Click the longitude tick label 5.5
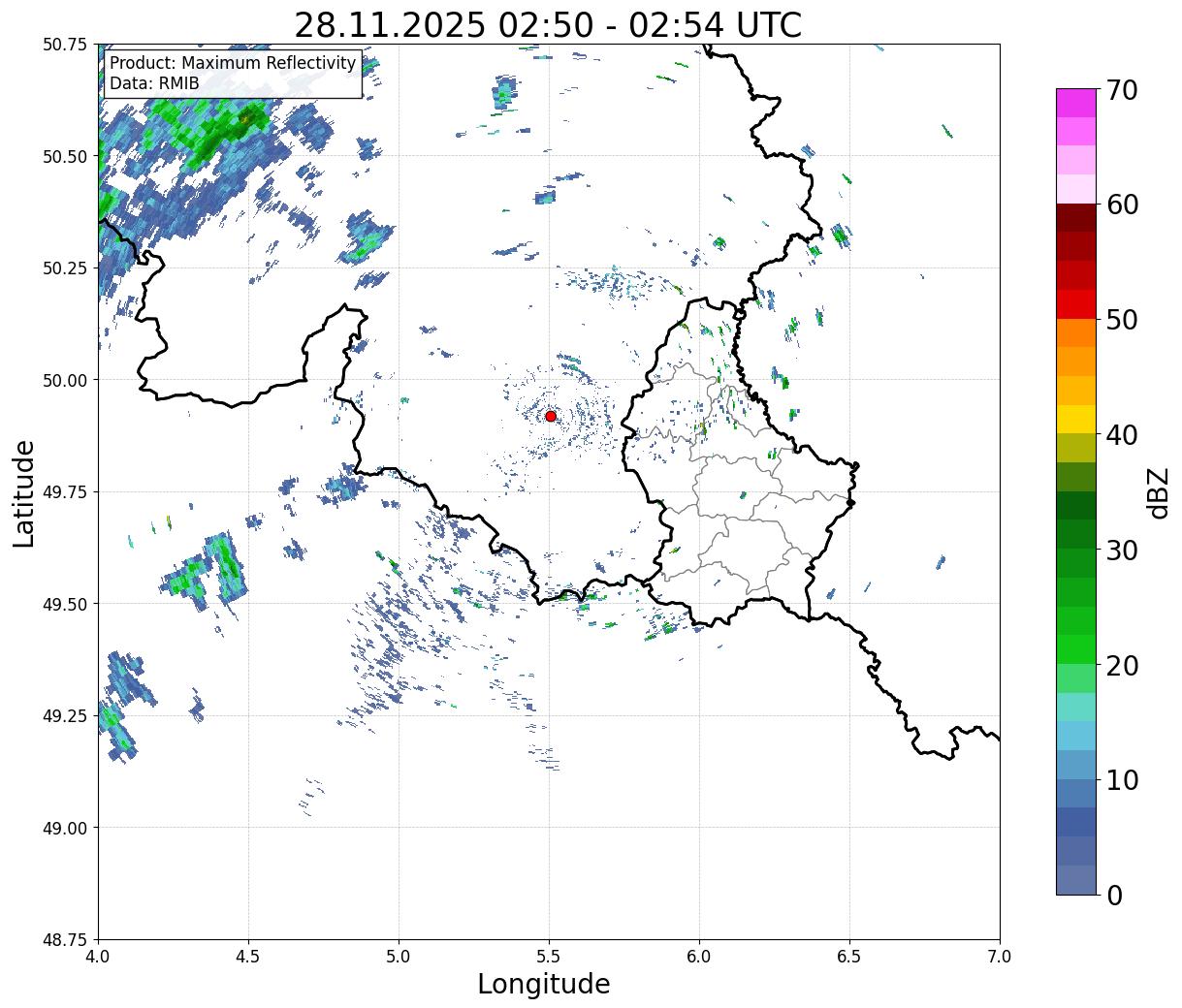This screenshot has height=1008, width=1182. click(549, 956)
